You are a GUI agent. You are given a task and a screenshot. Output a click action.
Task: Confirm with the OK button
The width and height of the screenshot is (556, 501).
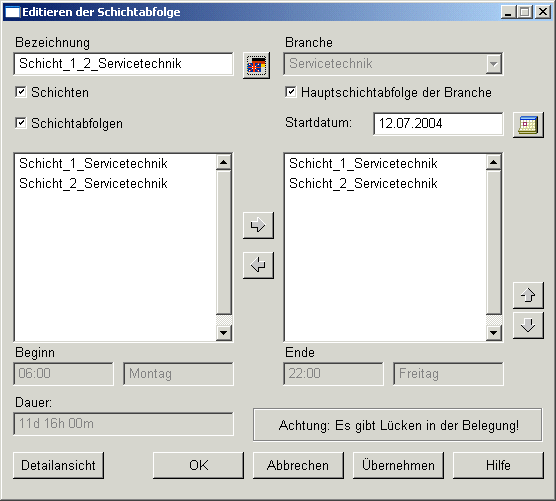pos(199,465)
